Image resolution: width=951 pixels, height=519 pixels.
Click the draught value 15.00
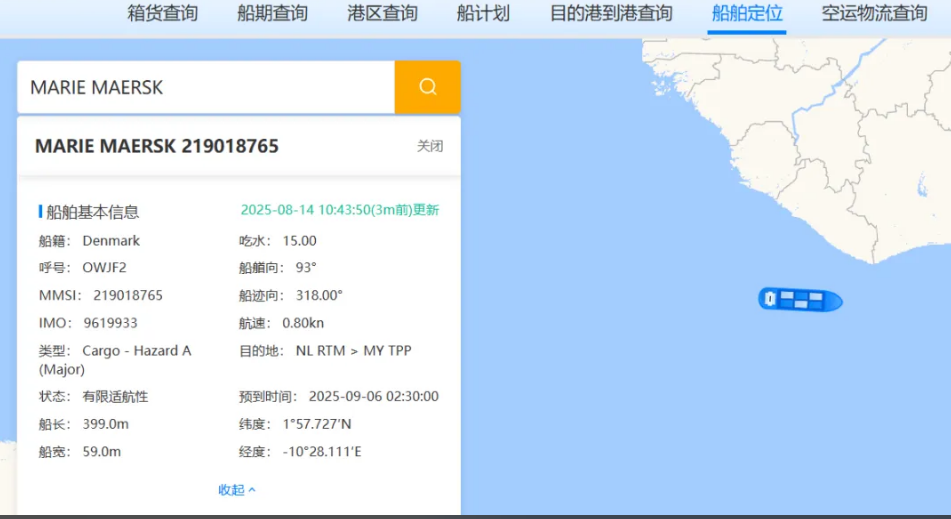(x=300, y=241)
